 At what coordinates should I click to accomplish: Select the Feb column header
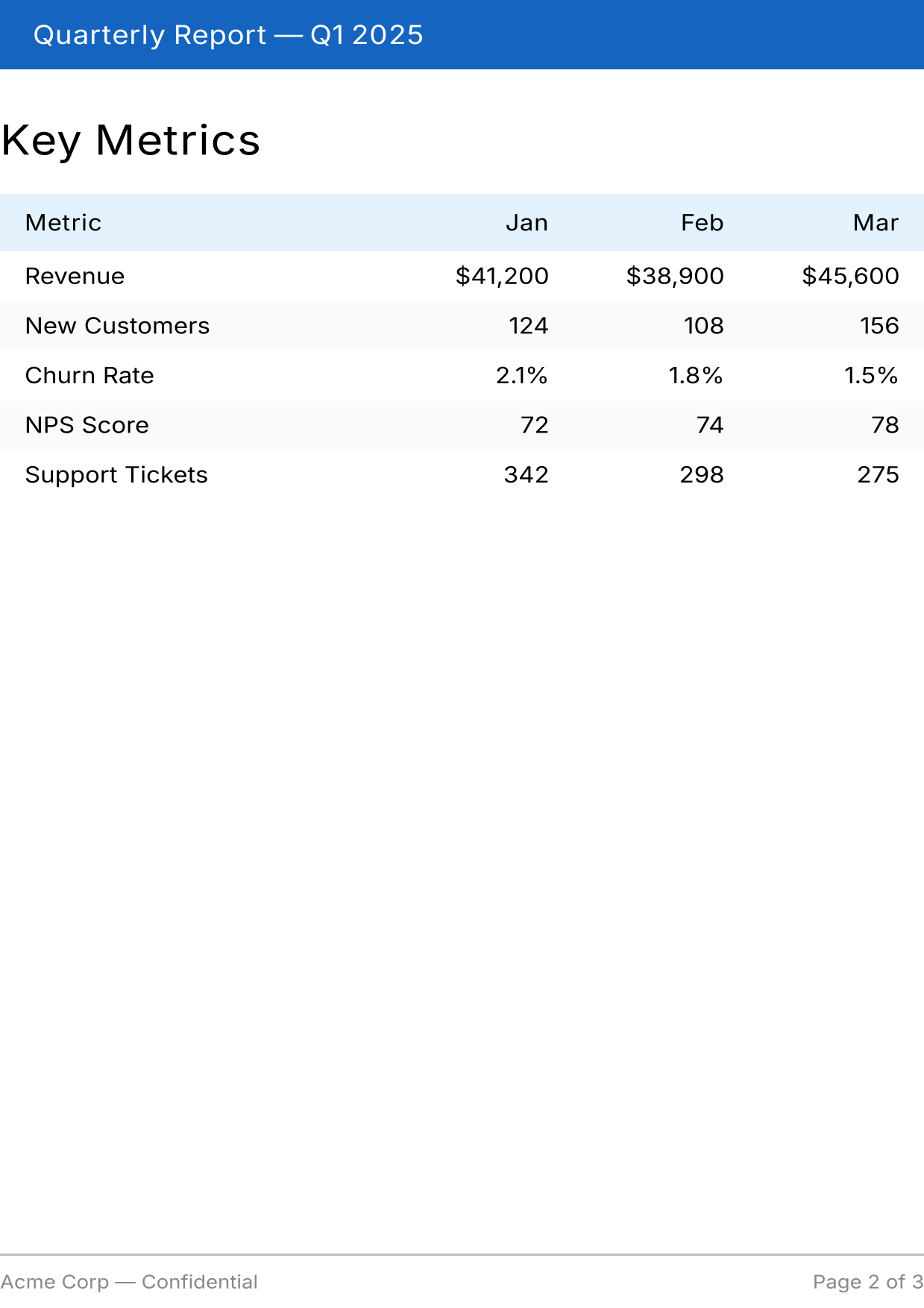702,223
